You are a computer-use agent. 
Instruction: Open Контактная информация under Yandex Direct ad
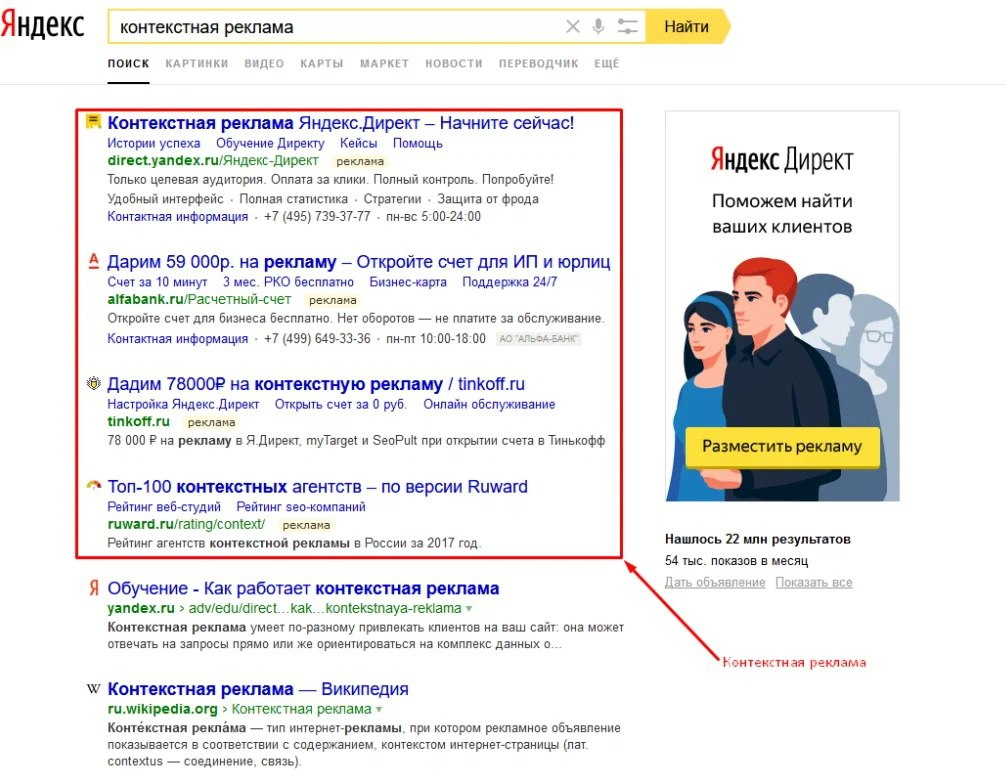178,216
